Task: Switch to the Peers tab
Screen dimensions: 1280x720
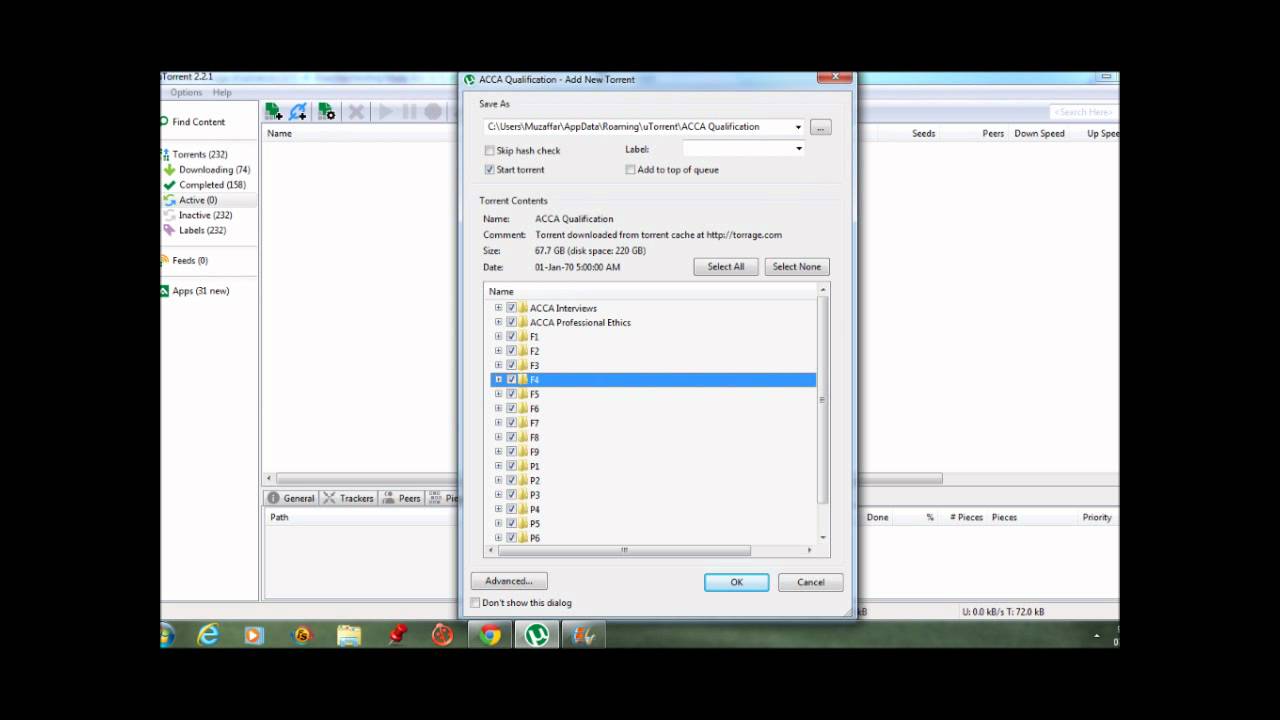Action: pos(402,498)
